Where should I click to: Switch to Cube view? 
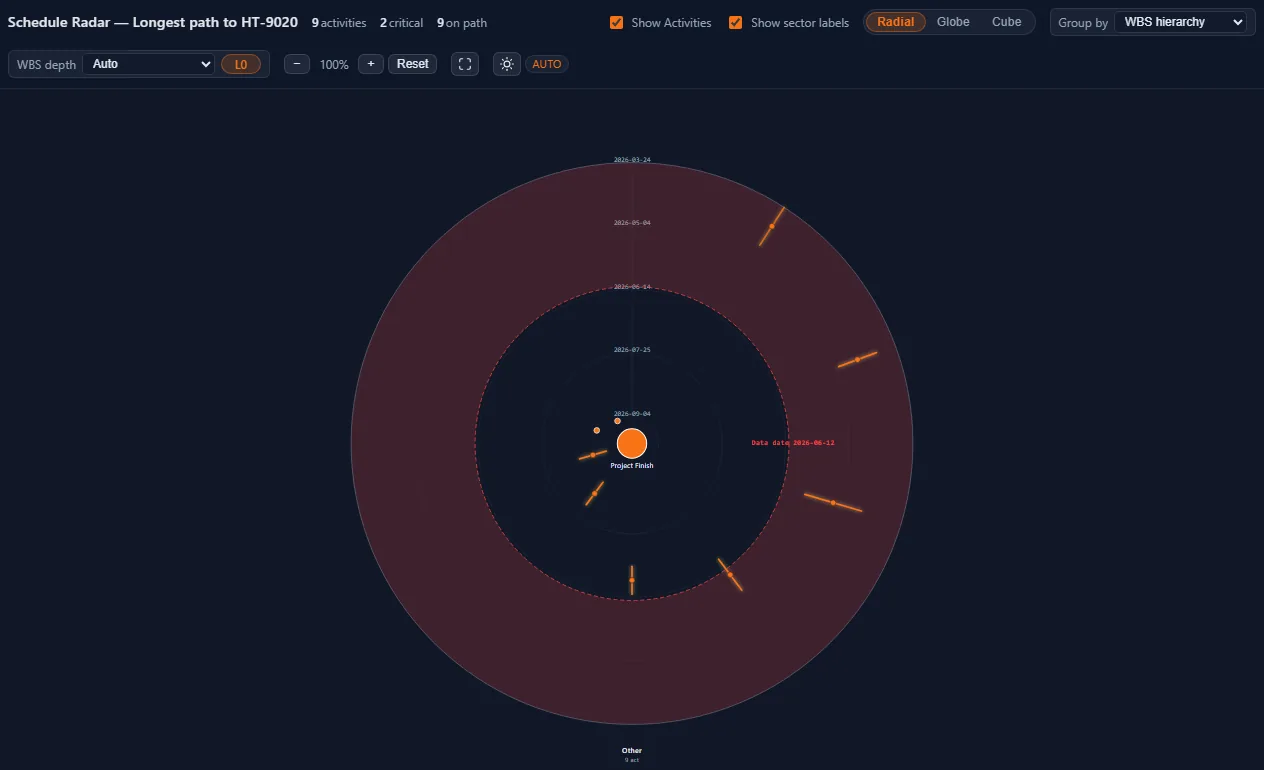1007,22
